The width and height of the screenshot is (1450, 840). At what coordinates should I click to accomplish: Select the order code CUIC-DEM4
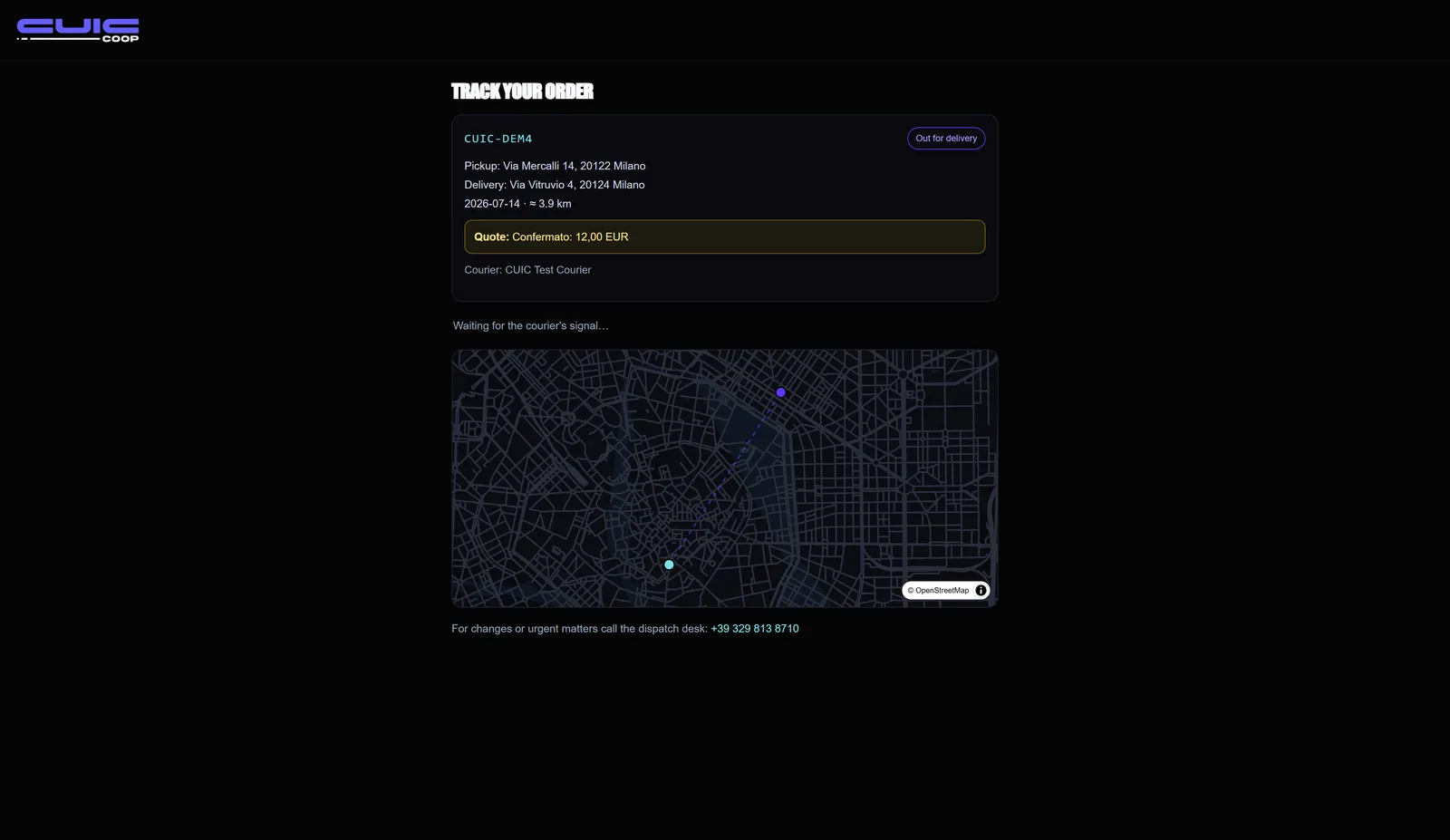click(498, 139)
